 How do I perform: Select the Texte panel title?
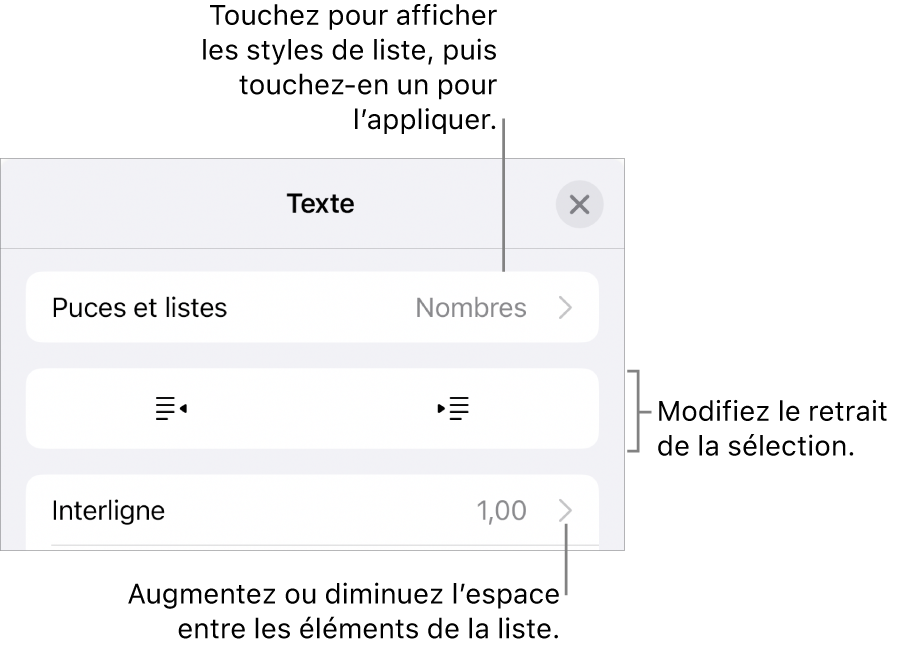319,203
